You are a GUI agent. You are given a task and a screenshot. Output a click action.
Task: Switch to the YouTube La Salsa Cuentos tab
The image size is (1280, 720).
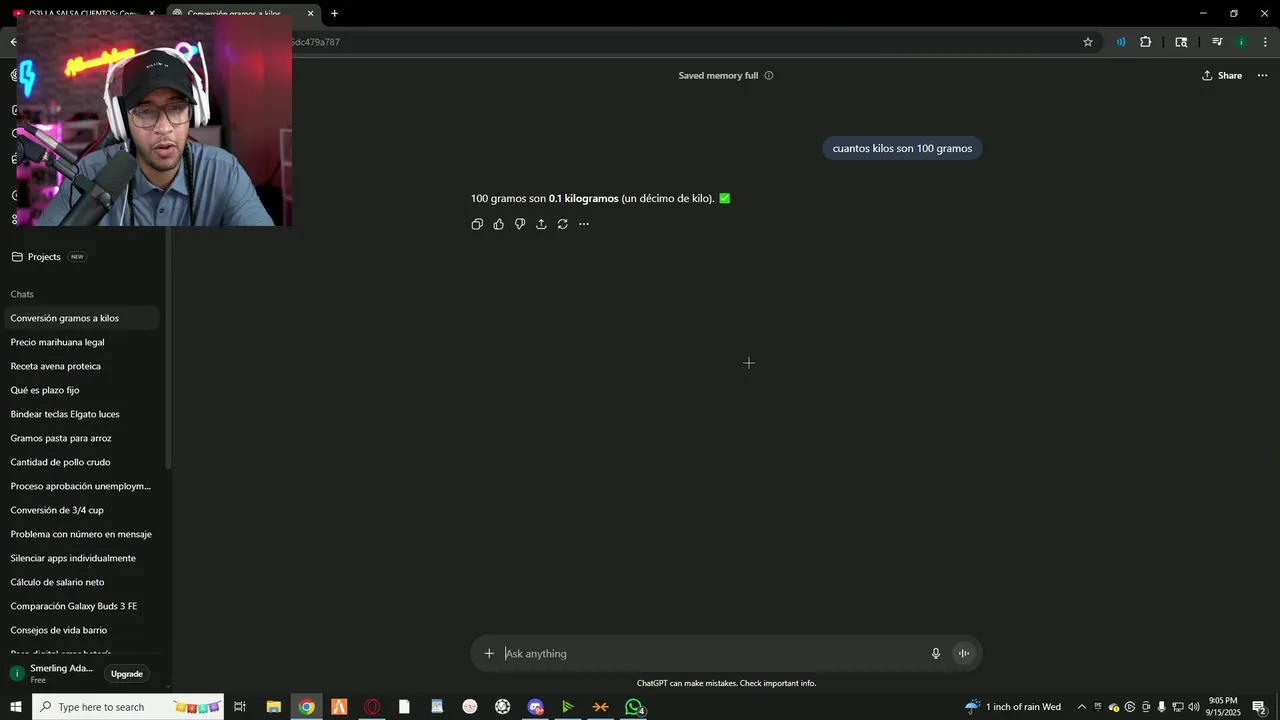click(x=84, y=14)
